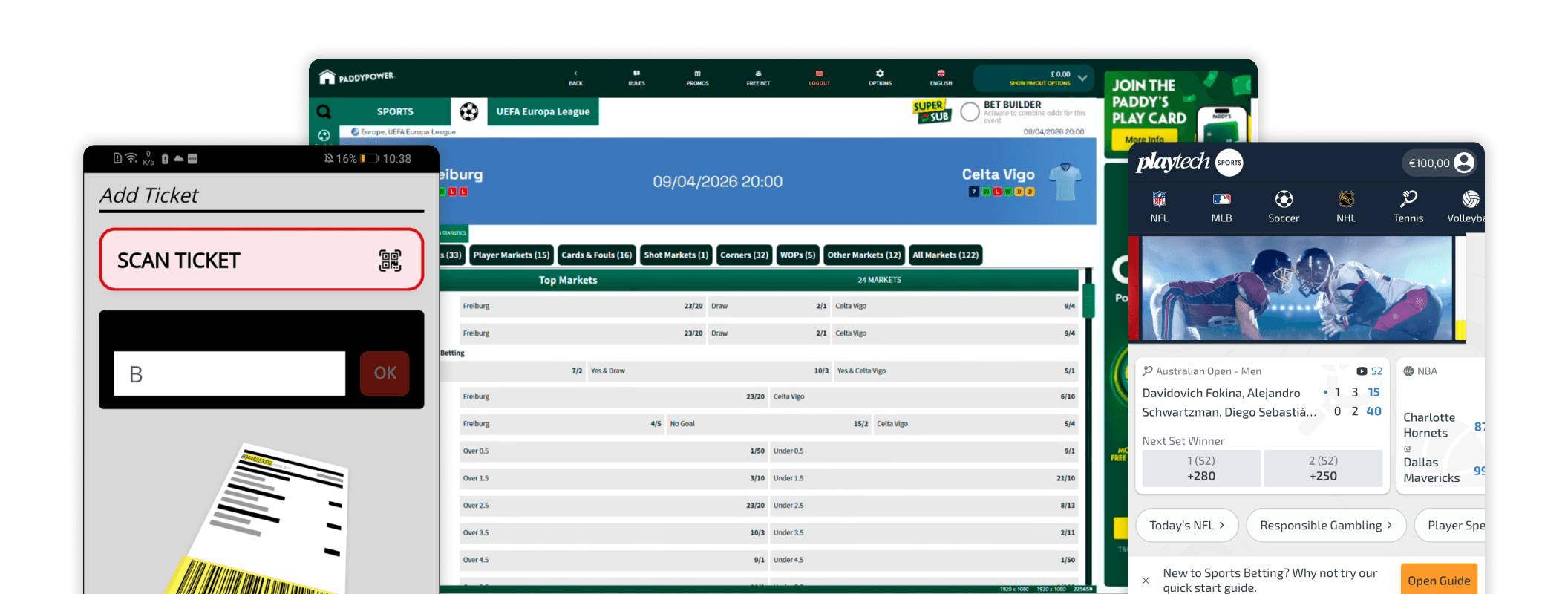Click Show Payout Options link

pyautogui.click(x=1039, y=84)
